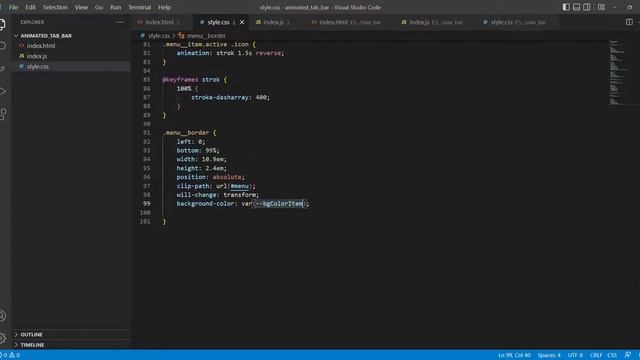Image resolution: width=640 pixels, height=360 pixels.
Task: Click 'width: 10.9em;' code line
Action: pos(201,159)
